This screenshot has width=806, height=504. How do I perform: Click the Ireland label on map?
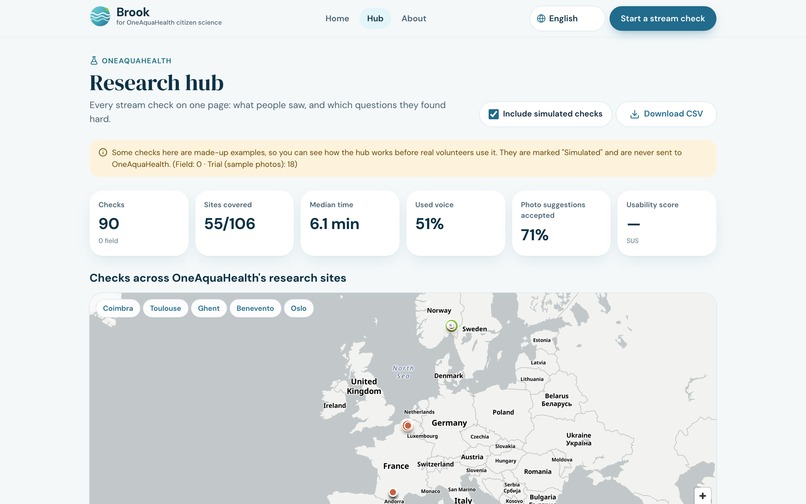(335, 406)
